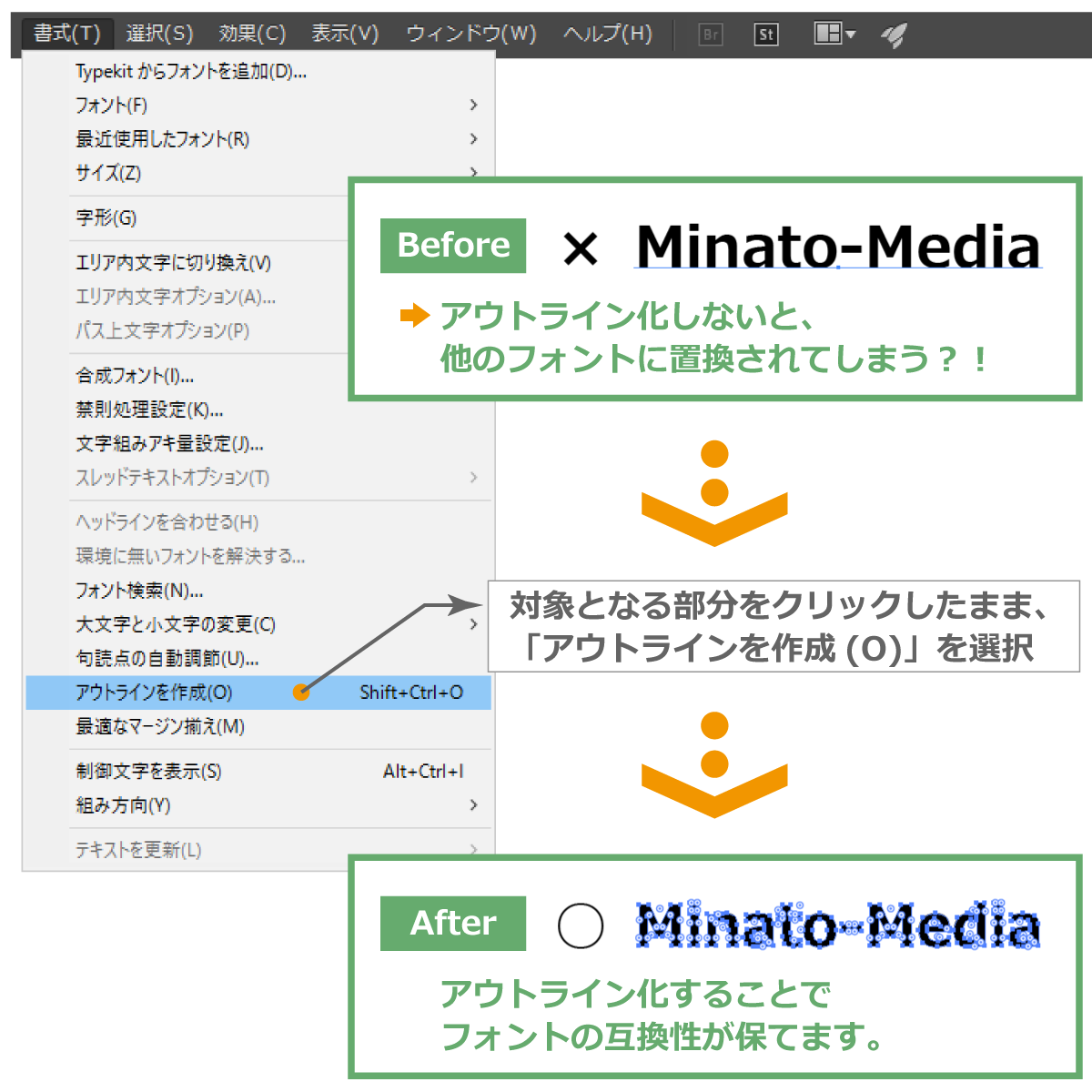The image size is (1092, 1092).
Task: Open 句読点の自動調節(U)... dialog
Action: (258, 658)
